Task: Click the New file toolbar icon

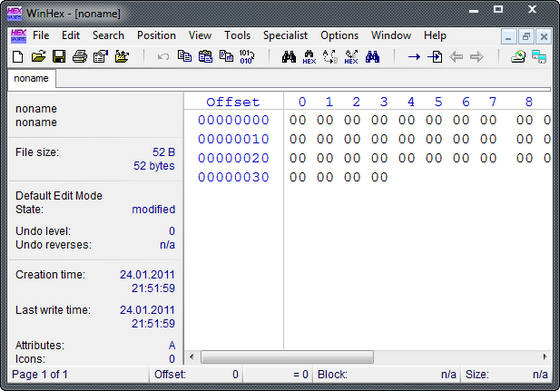Action: pyautogui.click(x=18, y=56)
